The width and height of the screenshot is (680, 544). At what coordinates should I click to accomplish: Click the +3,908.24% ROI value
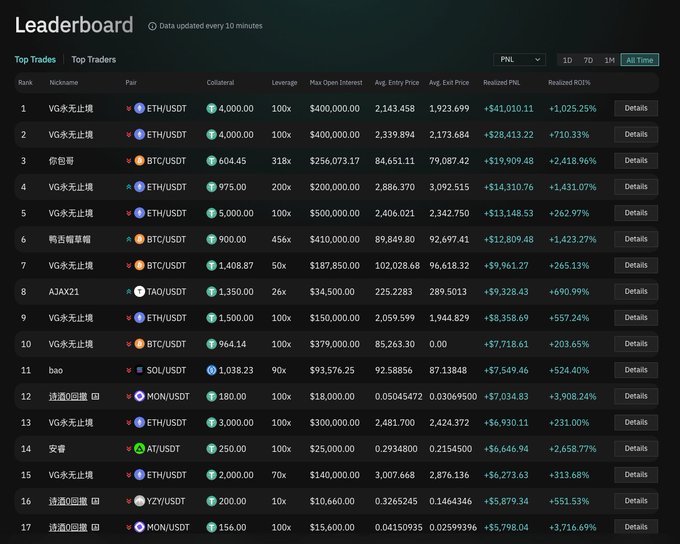click(572, 397)
